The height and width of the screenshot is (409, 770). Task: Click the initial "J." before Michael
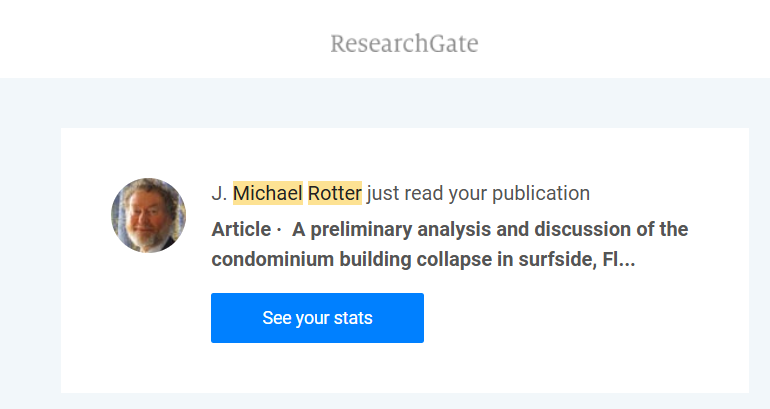click(220, 193)
